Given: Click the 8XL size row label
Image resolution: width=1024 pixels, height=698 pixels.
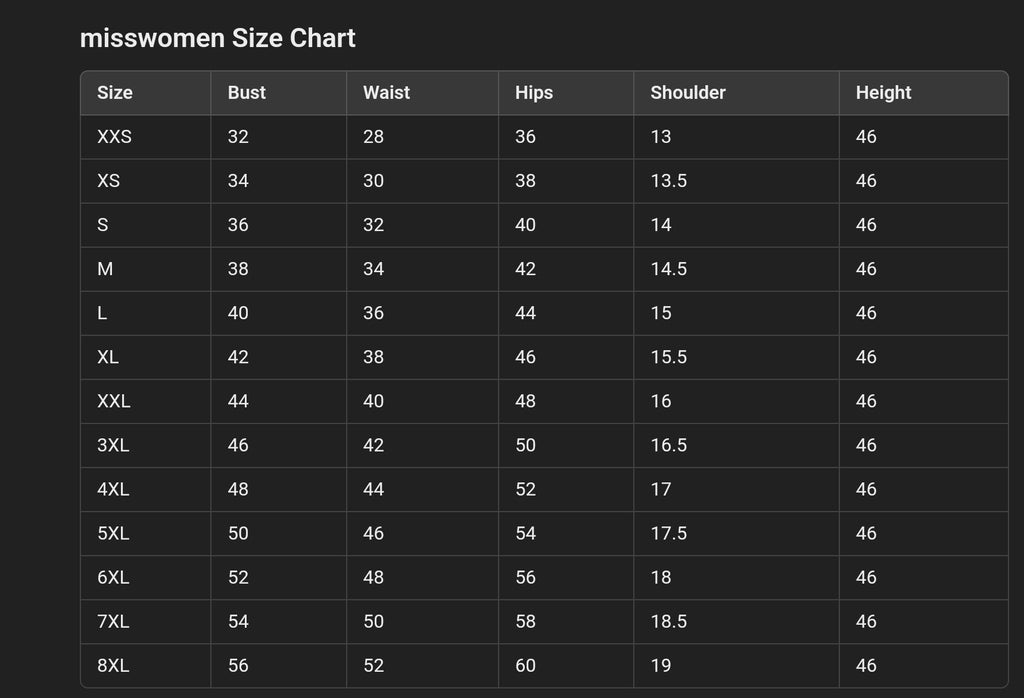Looking at the screenshot, I should tap(113, 665).
